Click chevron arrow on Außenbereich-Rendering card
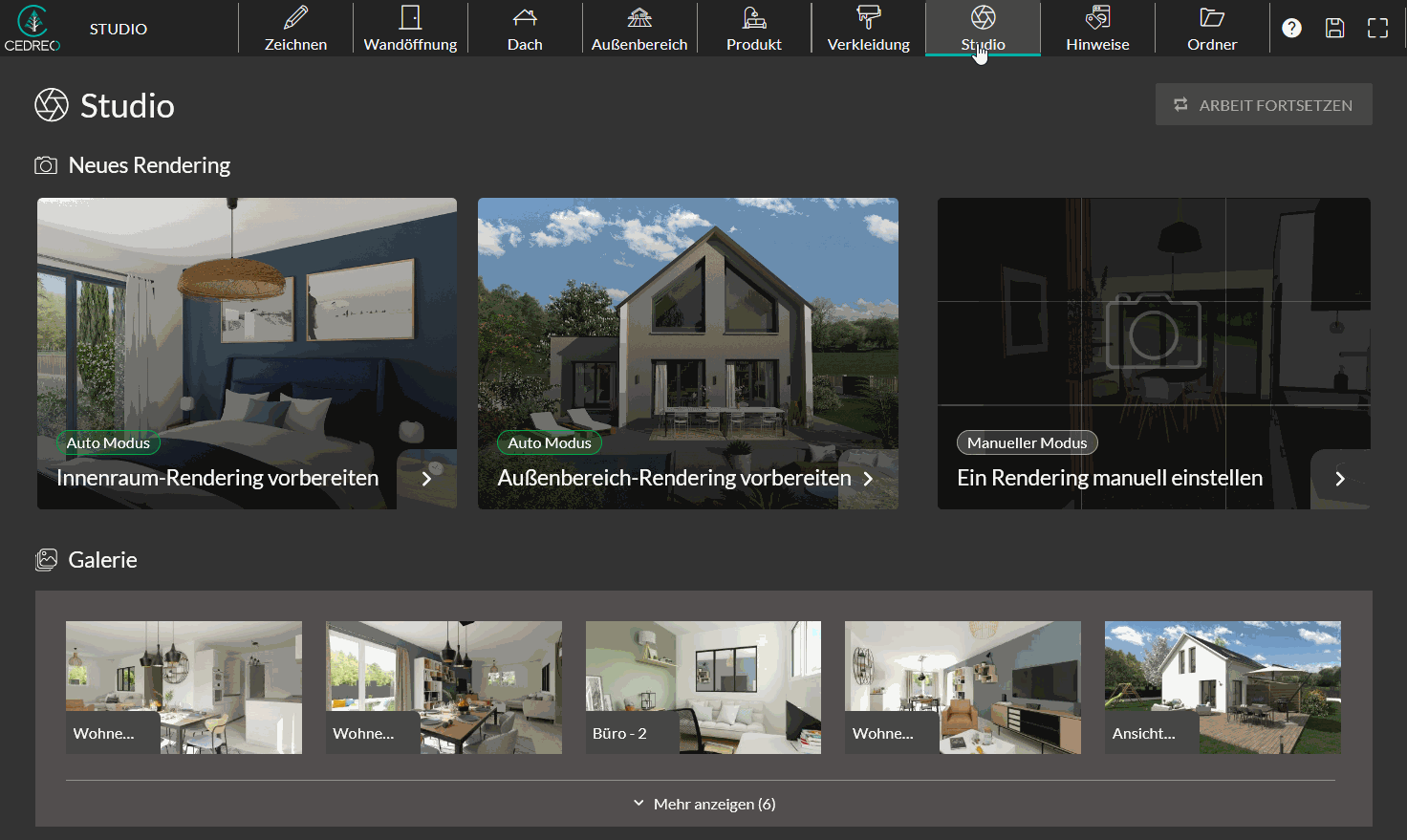The image size is (1407, 840). [868, 479]
